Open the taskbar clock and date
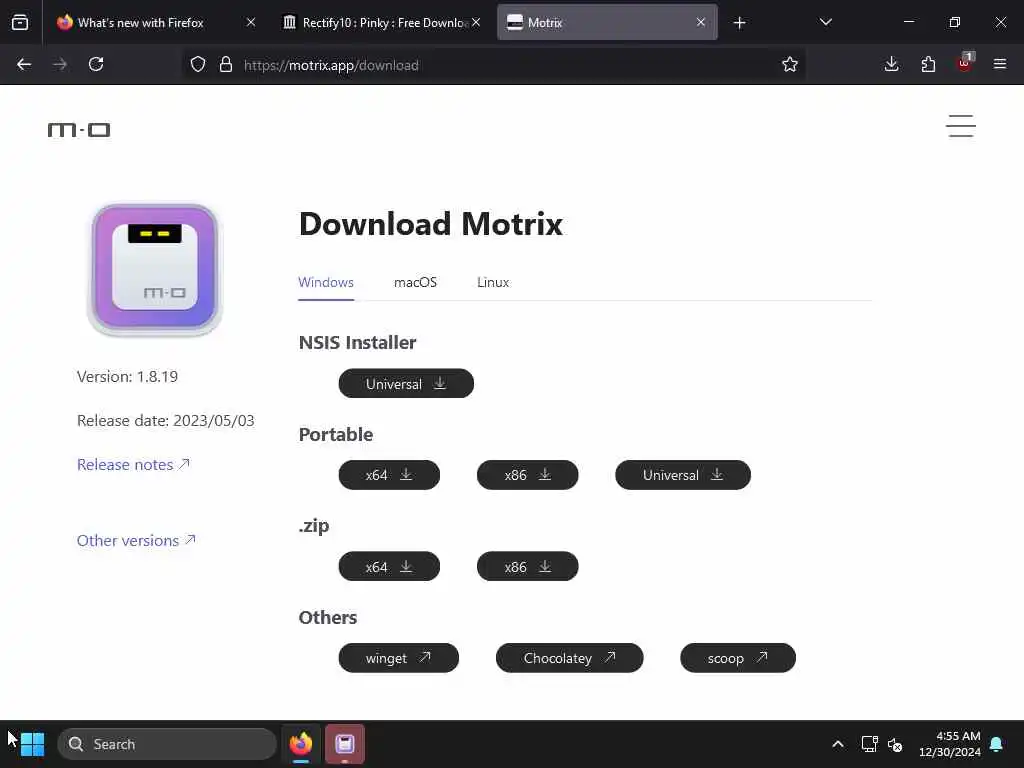 [950, 744]
